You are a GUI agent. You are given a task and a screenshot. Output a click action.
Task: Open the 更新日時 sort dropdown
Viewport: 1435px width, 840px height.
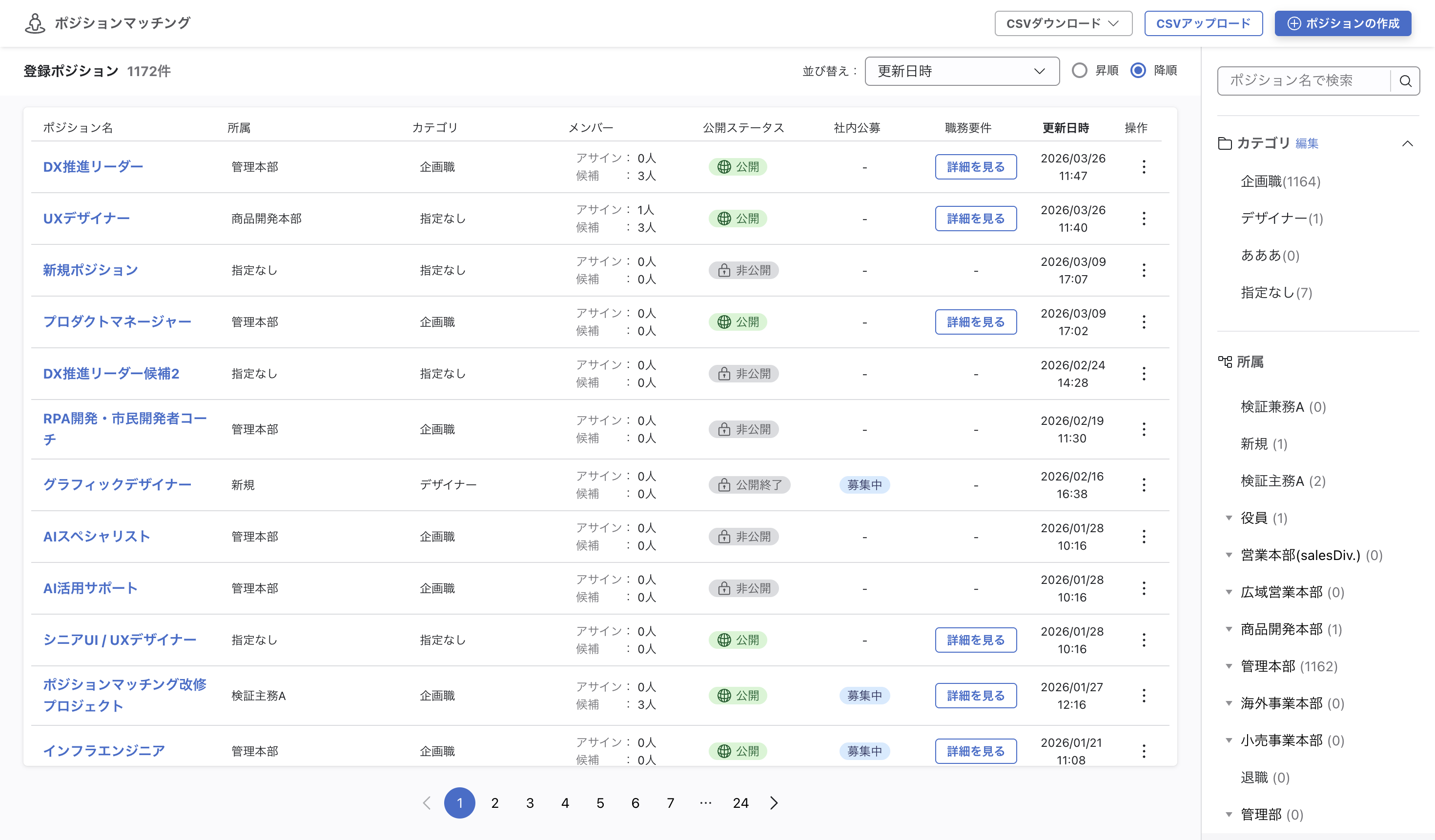click(x=962, y=71)
